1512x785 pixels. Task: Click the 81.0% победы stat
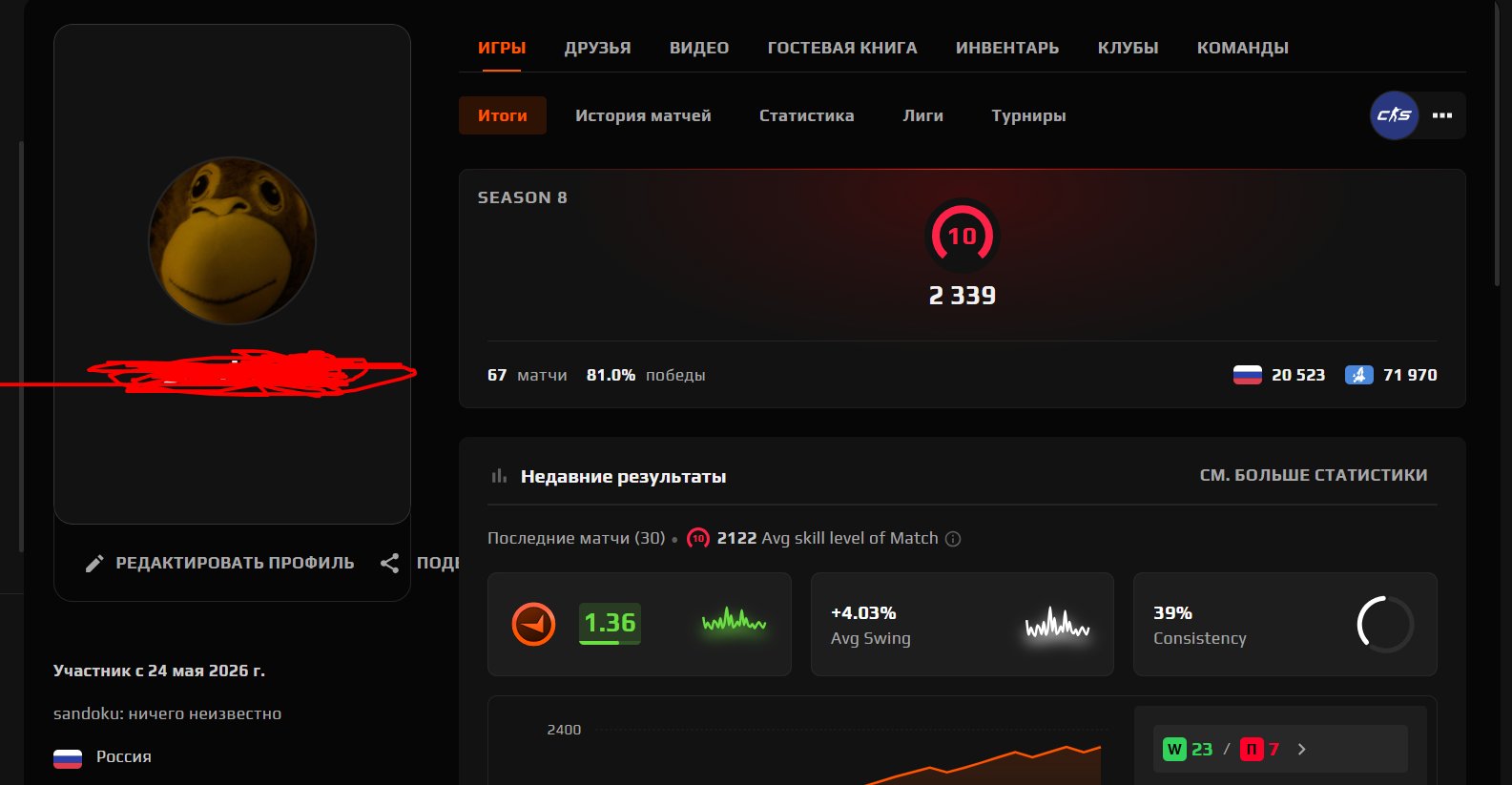pyautogui.click(x=646, y=375)
